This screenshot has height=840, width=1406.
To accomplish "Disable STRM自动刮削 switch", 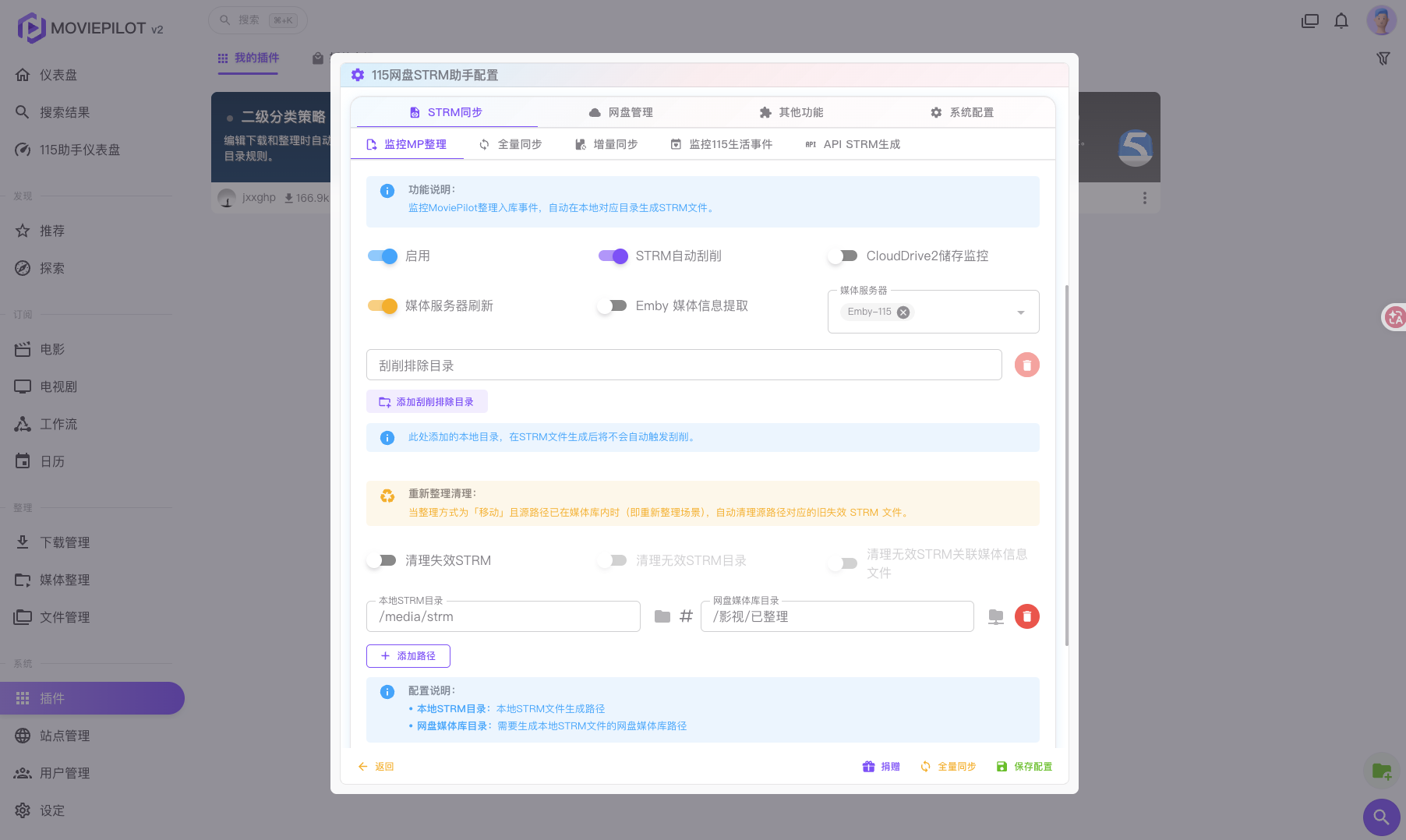I will tap(613, 256).
